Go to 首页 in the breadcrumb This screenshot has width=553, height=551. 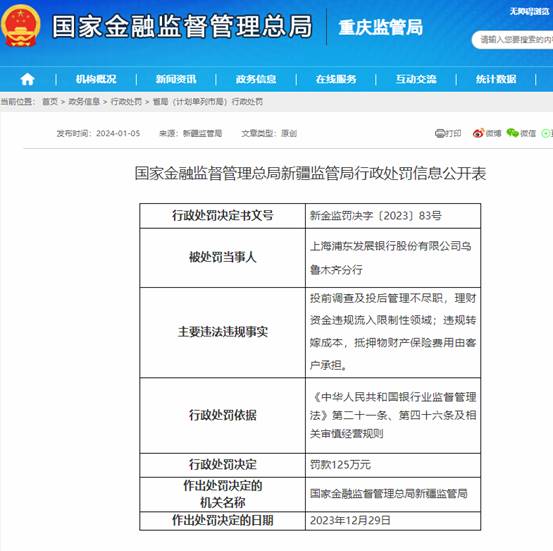coord(50,102)
